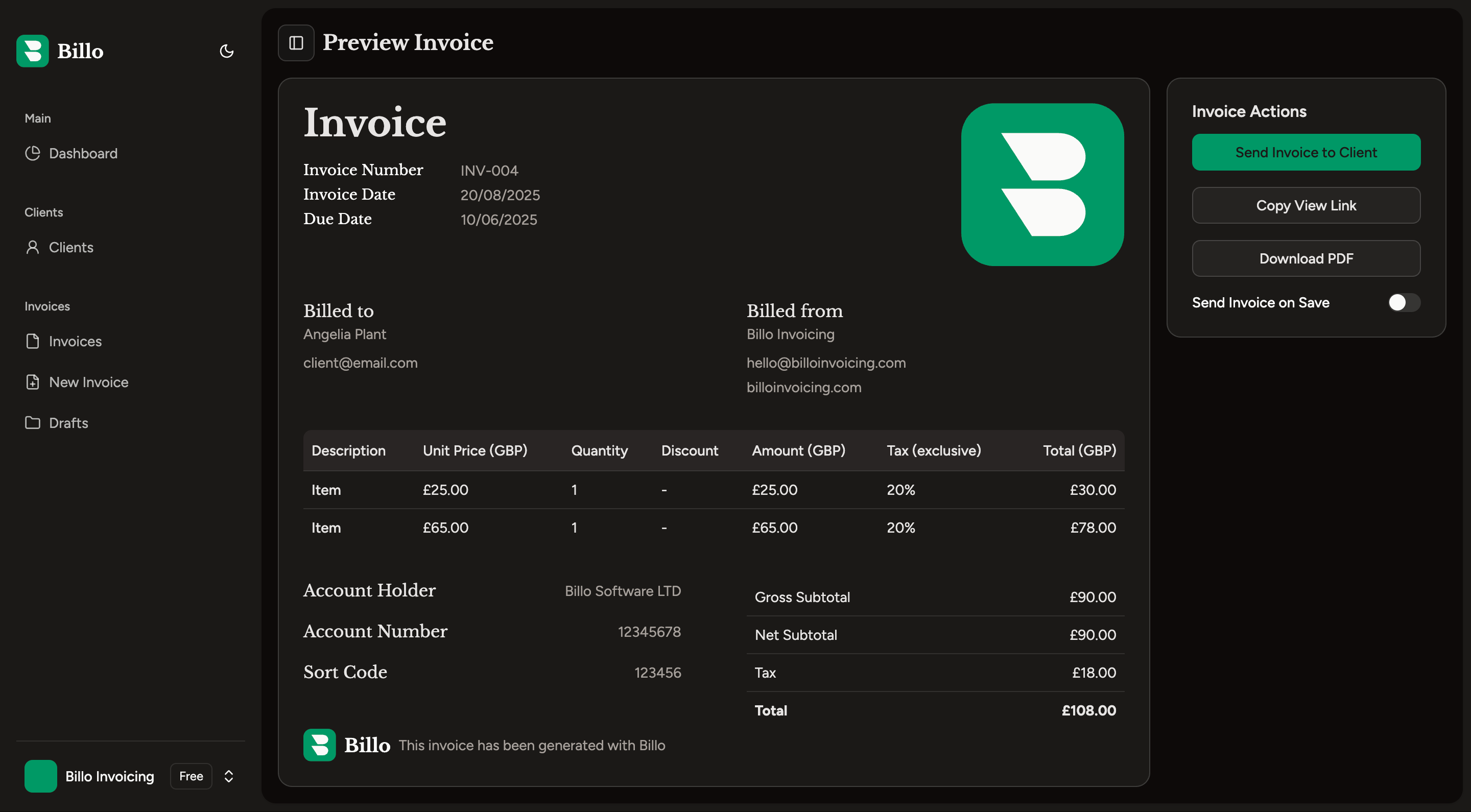Navigate to the Clients section
This screenshot has height=812, width=1471.
click(x=71, y=247)
